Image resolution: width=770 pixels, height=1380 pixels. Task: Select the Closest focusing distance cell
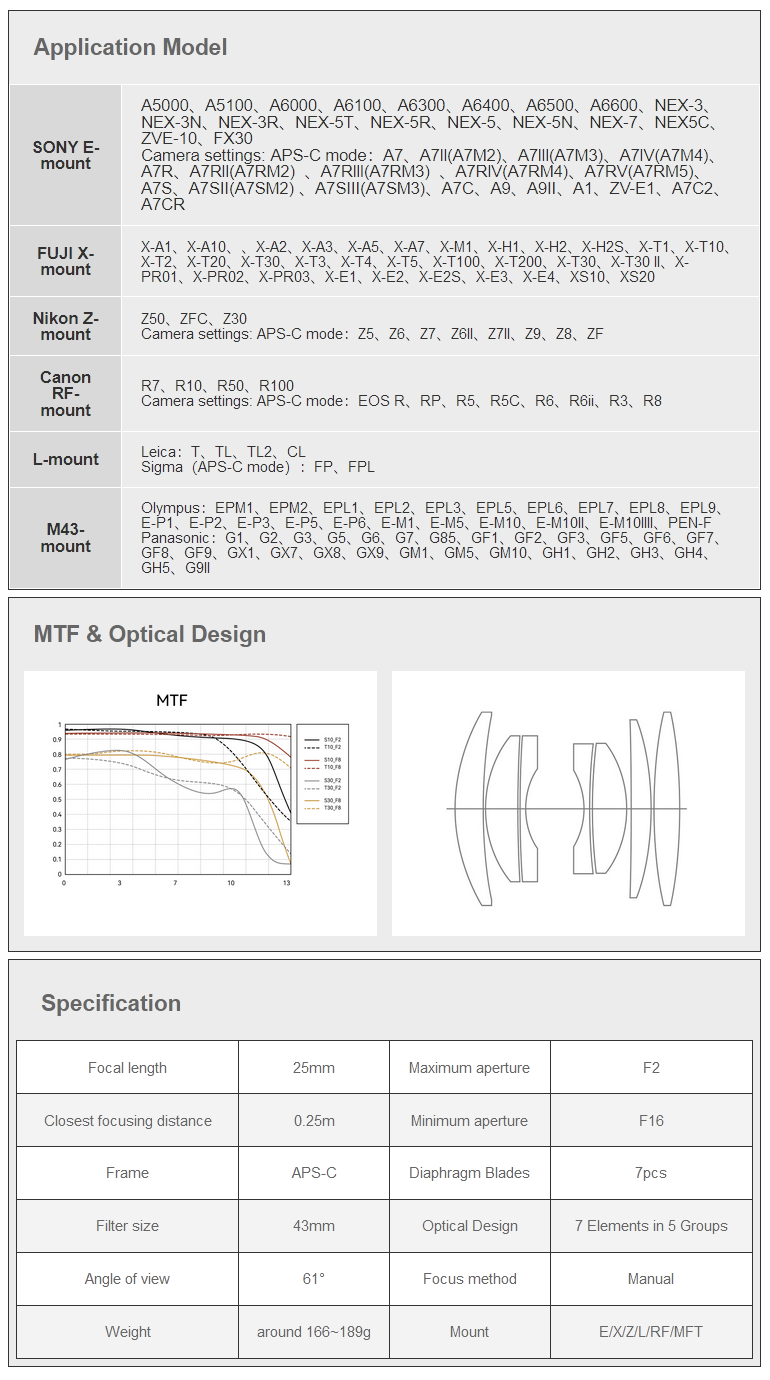pyautogui.click(x=128, y=1121)
